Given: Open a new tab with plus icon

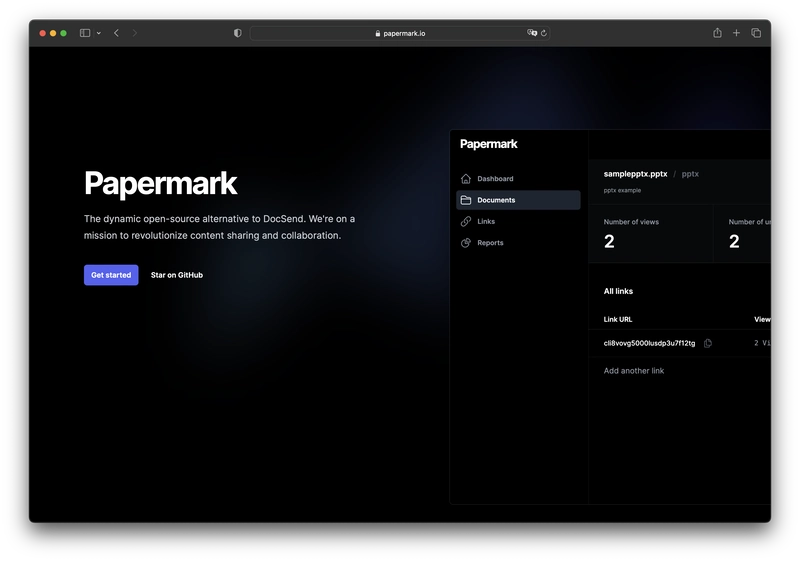Looking at the screenshot, I should point(736,33).
